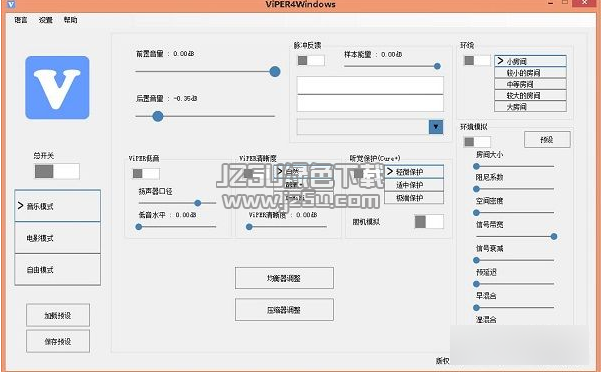Click the 早混合 slider handle
The image size is (602, 372).
pos(476,308)
